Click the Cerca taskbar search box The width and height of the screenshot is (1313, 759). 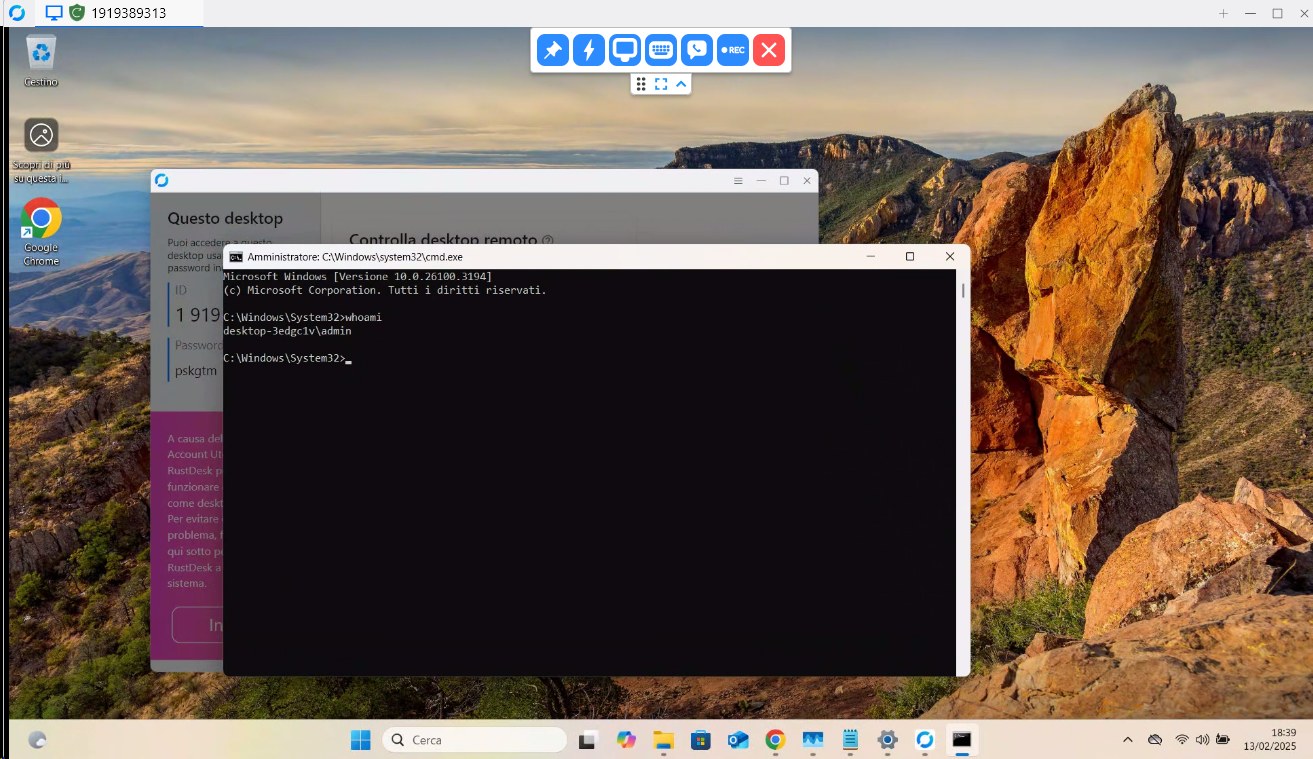click(475, 740)
